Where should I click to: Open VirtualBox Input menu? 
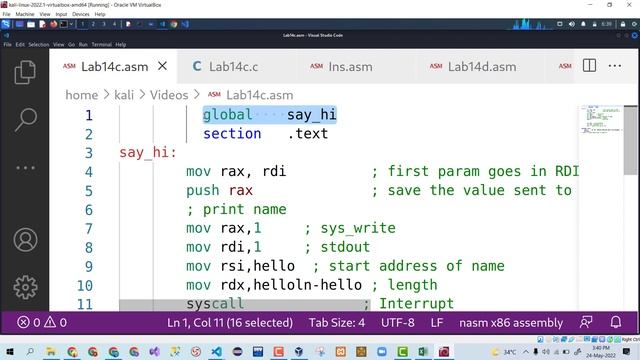[x=61, y=14]
